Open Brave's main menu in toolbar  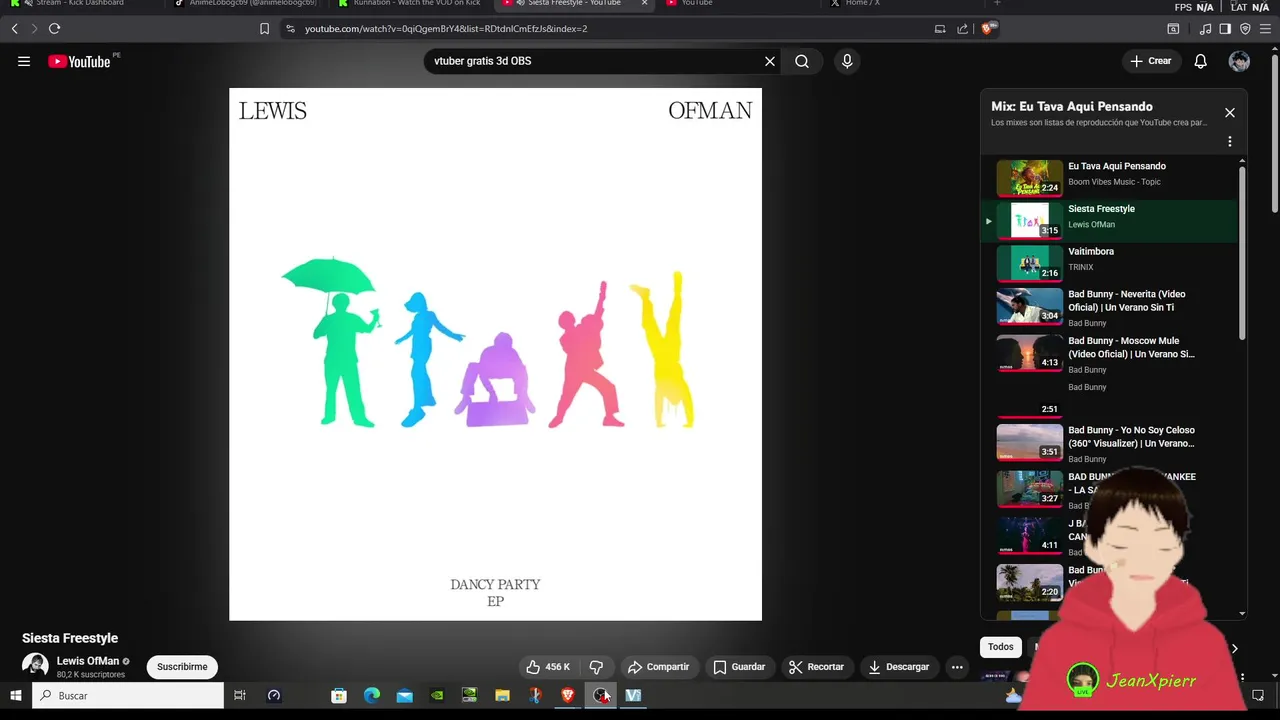pos(1266,29)
